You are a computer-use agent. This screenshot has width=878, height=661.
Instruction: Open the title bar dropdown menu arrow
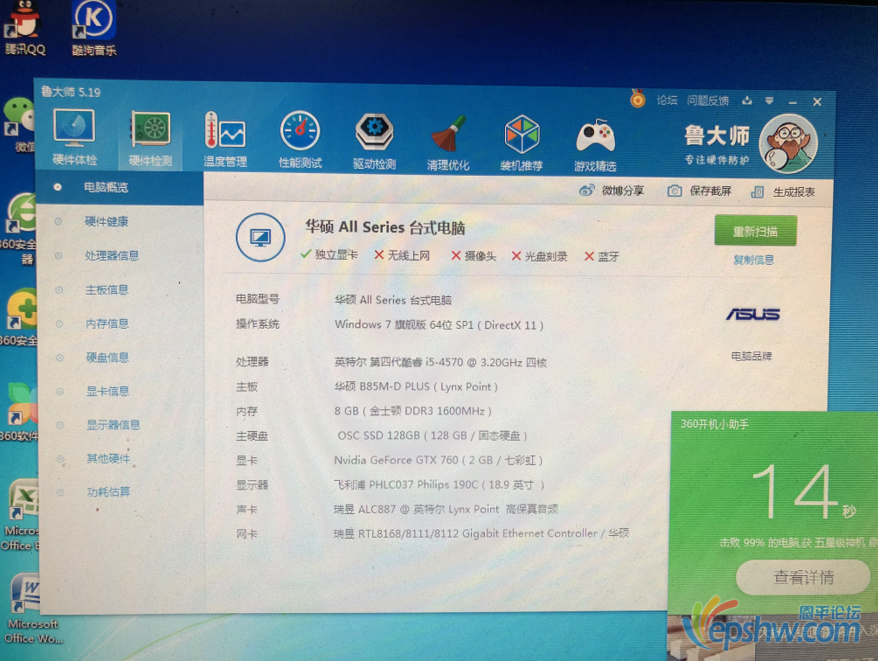tap(769, 101)
